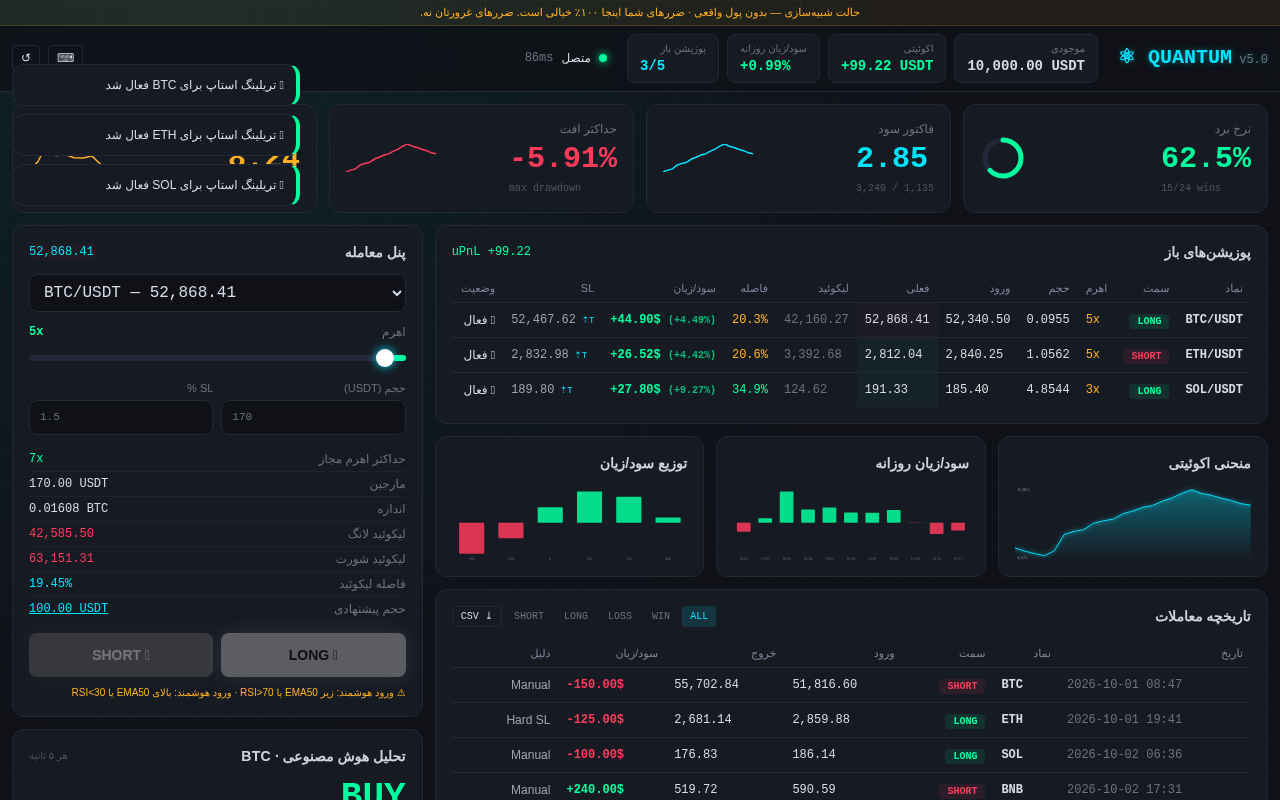Click the SOL/USDT trailing stop T↑ indicator

pos(567,390)
